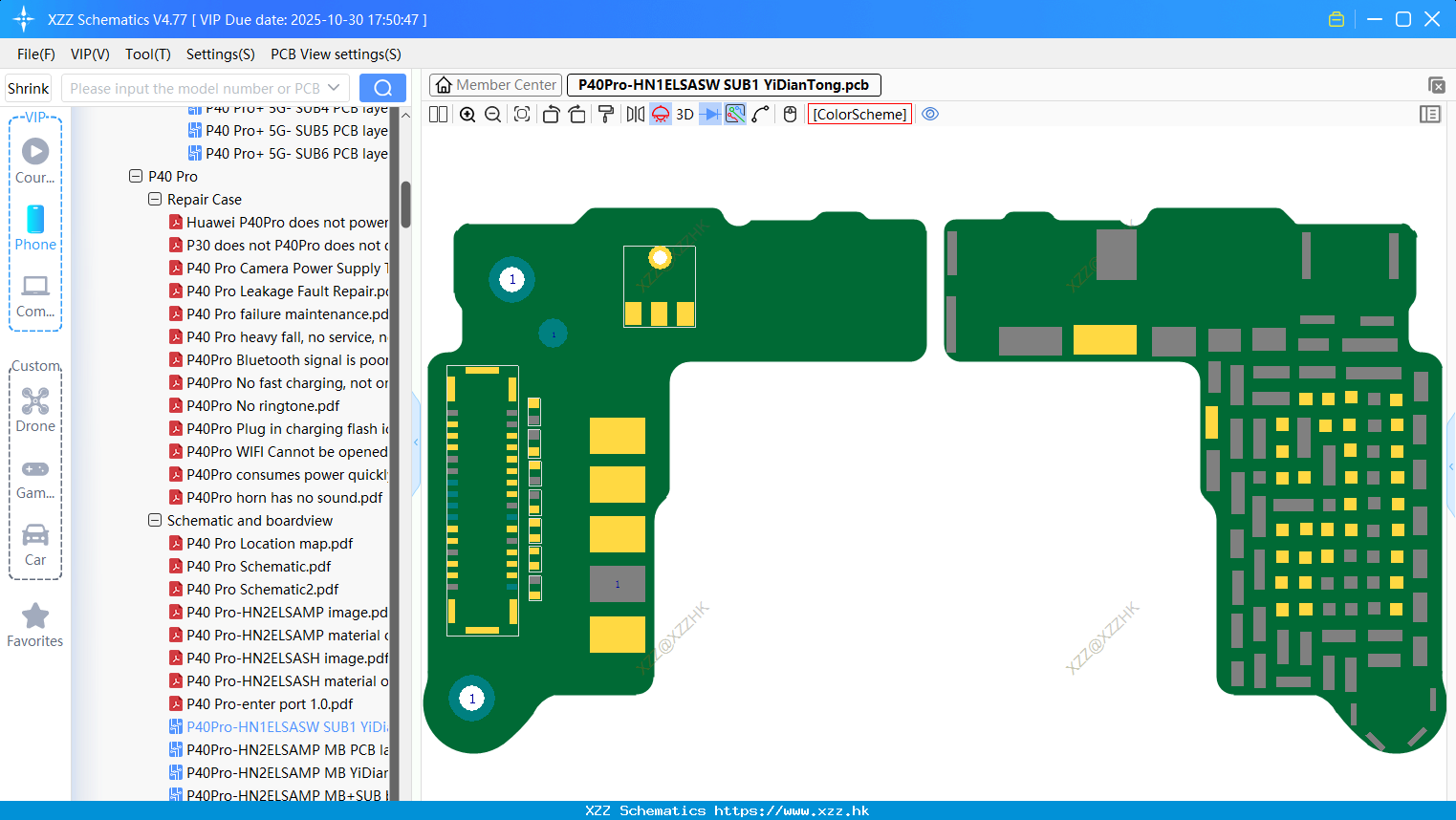Open P40 Pro Location map.pdf

pos(270,543)
